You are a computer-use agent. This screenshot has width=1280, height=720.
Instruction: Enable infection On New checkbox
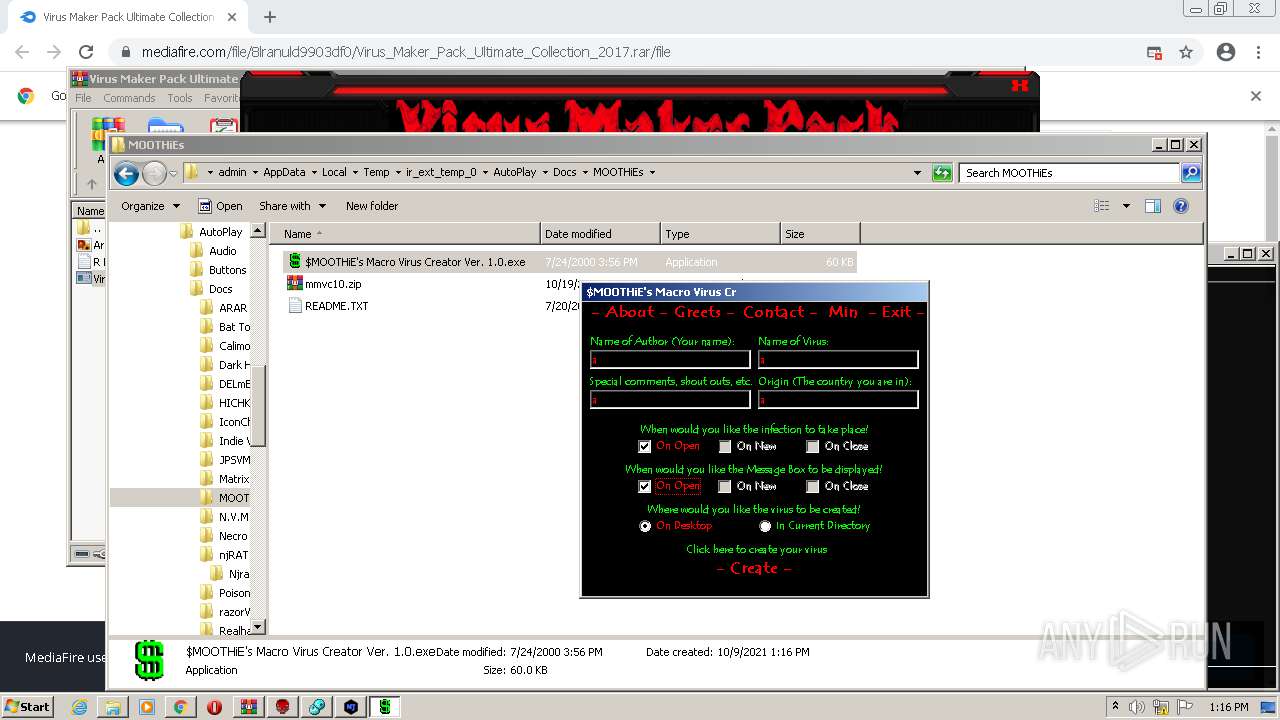725,446
